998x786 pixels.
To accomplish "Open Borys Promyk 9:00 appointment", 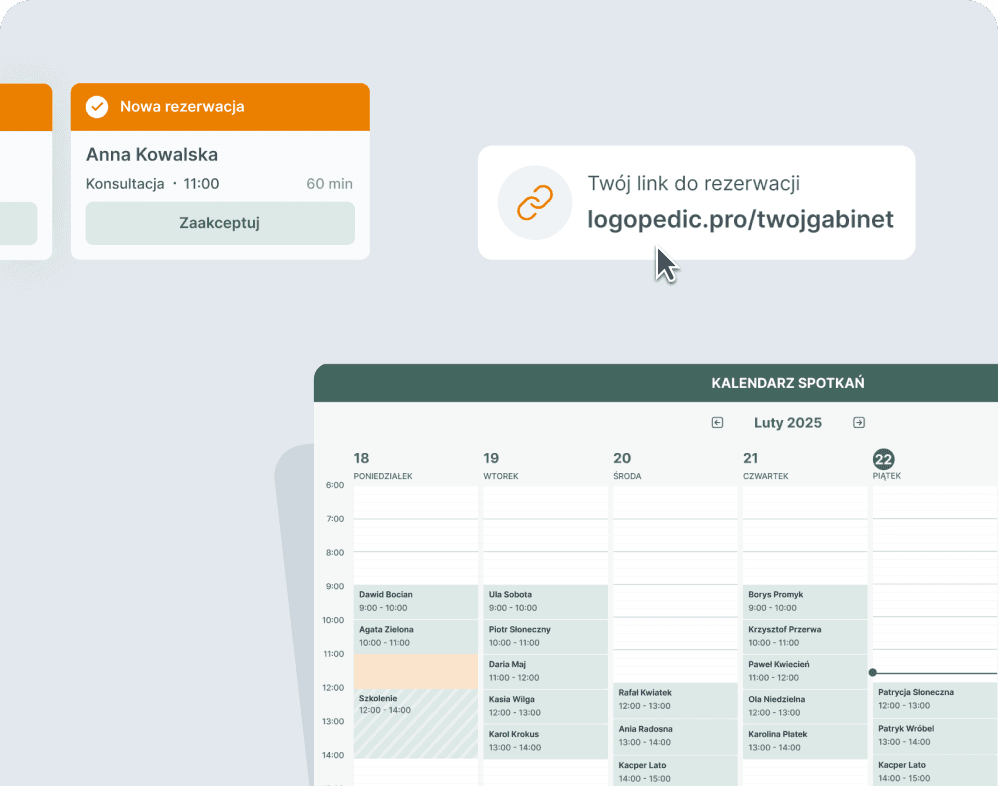I will (x=805, y=601).
